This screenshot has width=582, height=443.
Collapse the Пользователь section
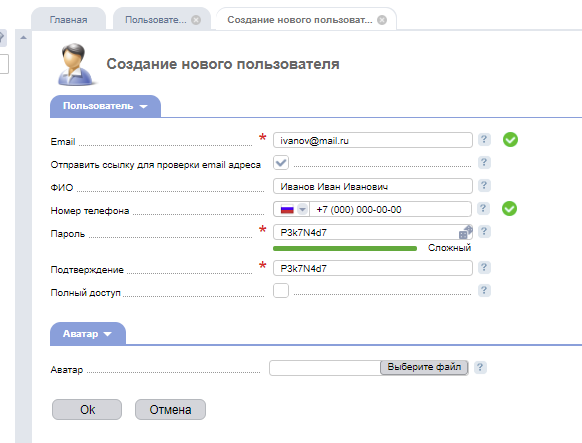coord(105,106)
